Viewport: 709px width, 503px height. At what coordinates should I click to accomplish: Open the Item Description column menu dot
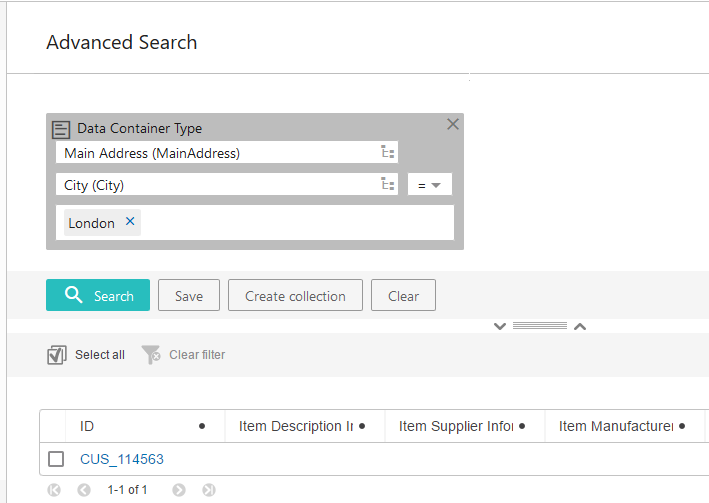pos(362,426)
